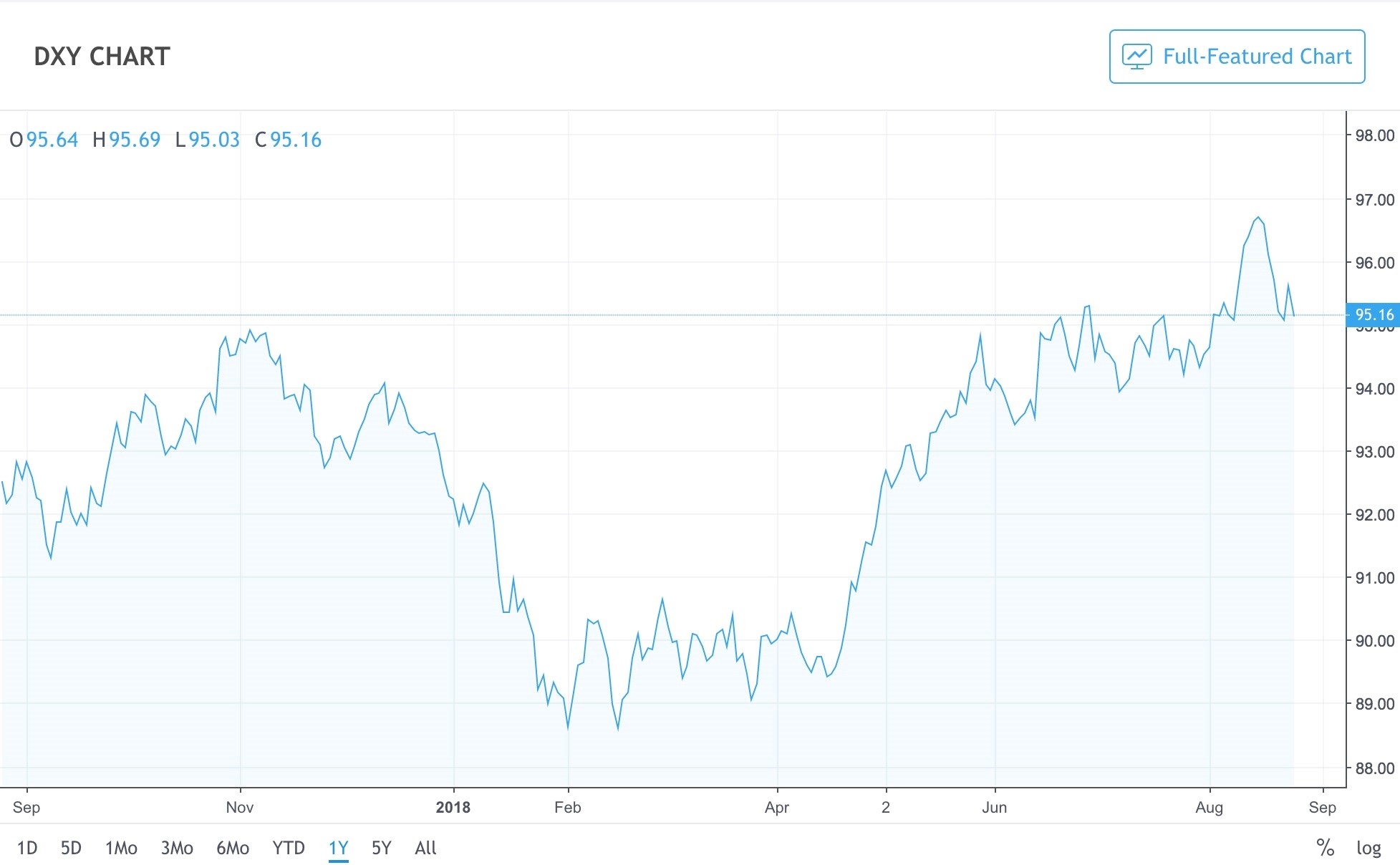Select the 1D time range

pos(26,848)
